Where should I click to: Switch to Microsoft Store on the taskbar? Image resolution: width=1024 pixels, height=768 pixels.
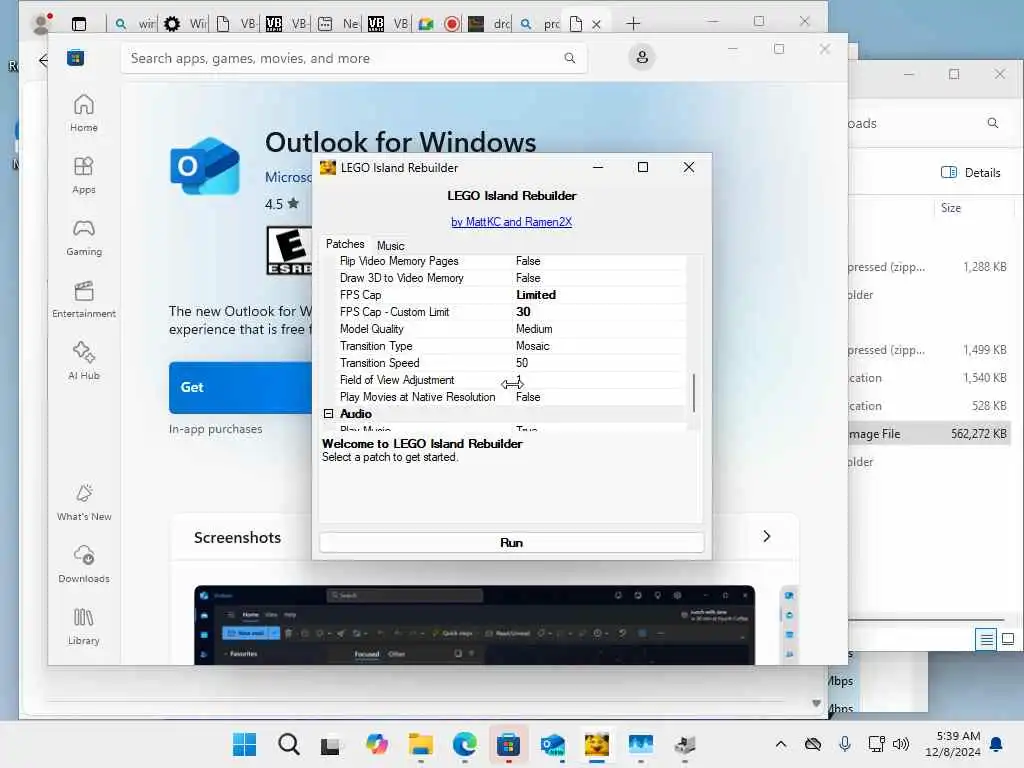[x=508, y=744]
